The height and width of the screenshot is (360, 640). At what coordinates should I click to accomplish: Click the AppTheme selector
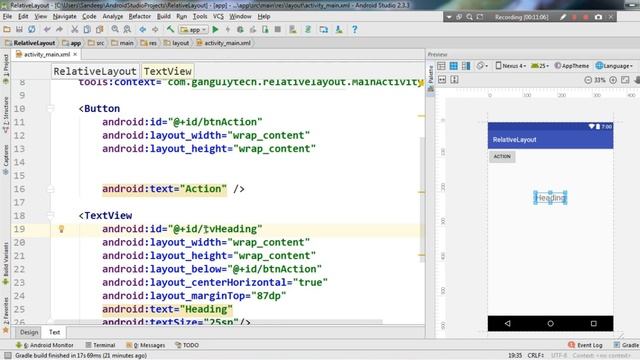571,66
